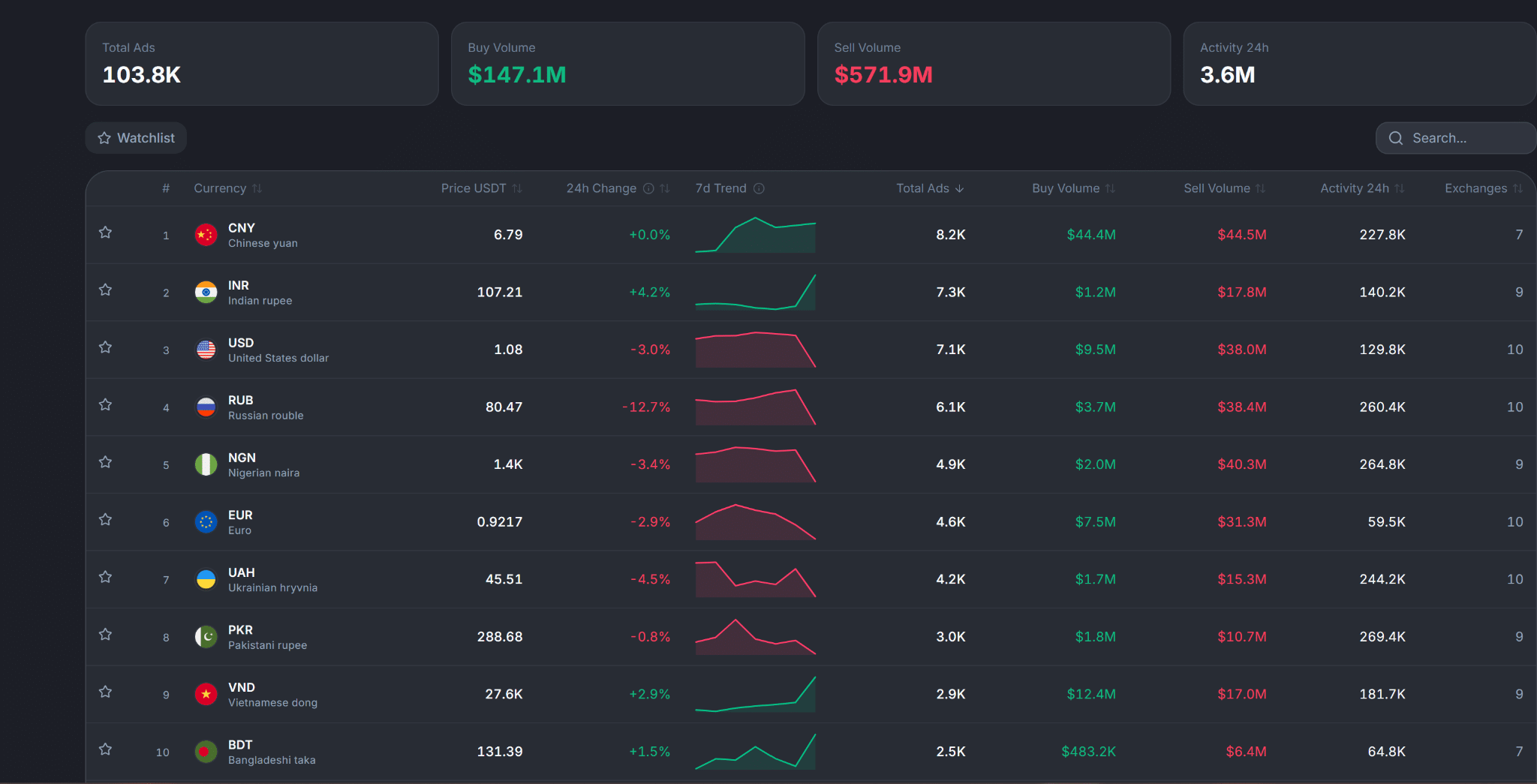Click the # rank column header
Screen dimensions: 1537x784
tap(166, 188)
